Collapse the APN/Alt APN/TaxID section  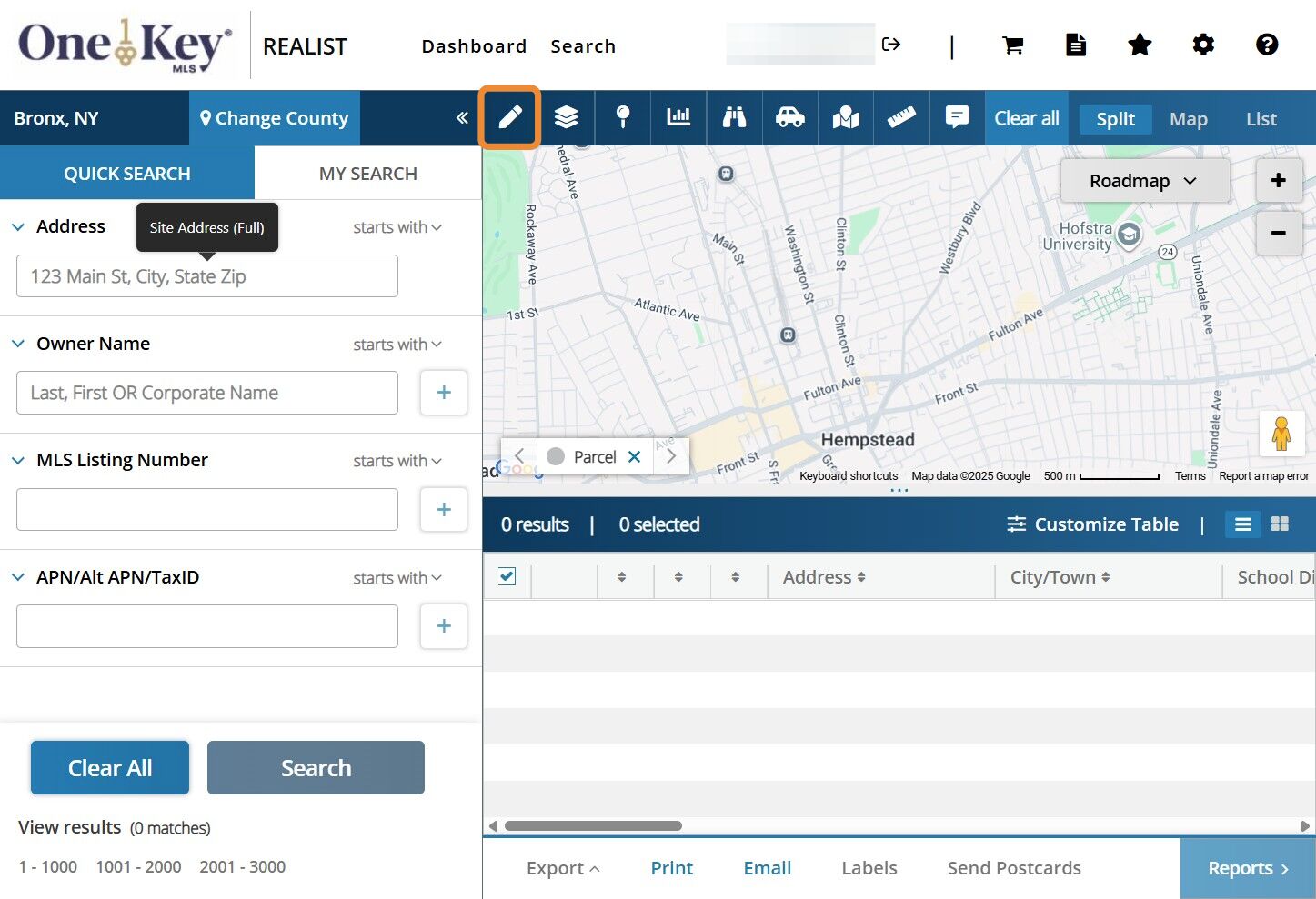[x=18, y=577]
